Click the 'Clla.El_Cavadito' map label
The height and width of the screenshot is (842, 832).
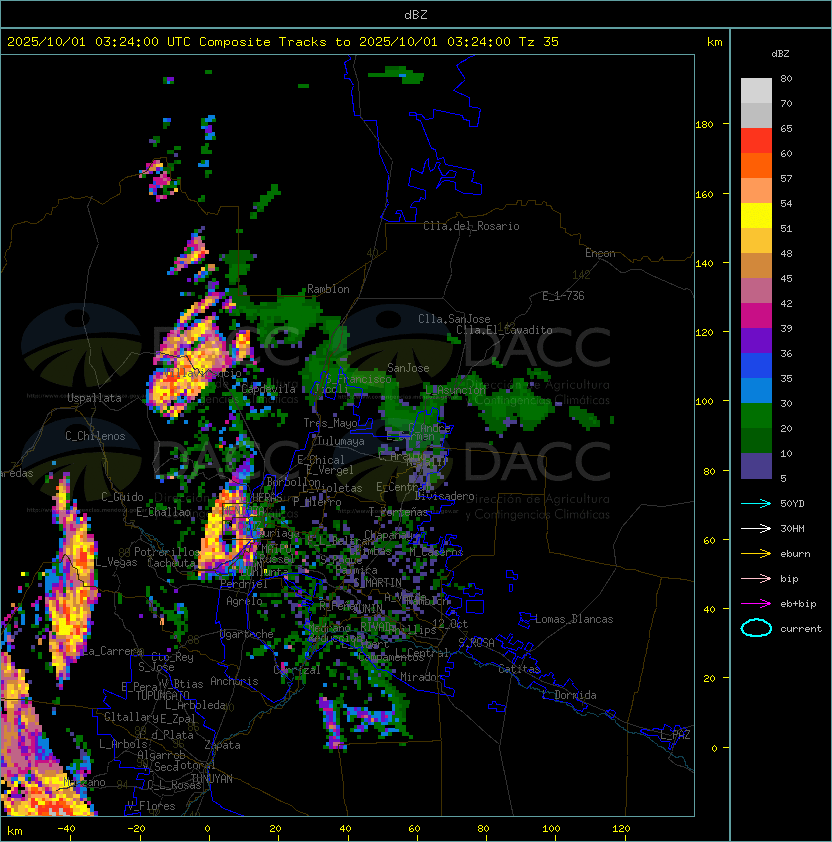(x=504, y=330)
